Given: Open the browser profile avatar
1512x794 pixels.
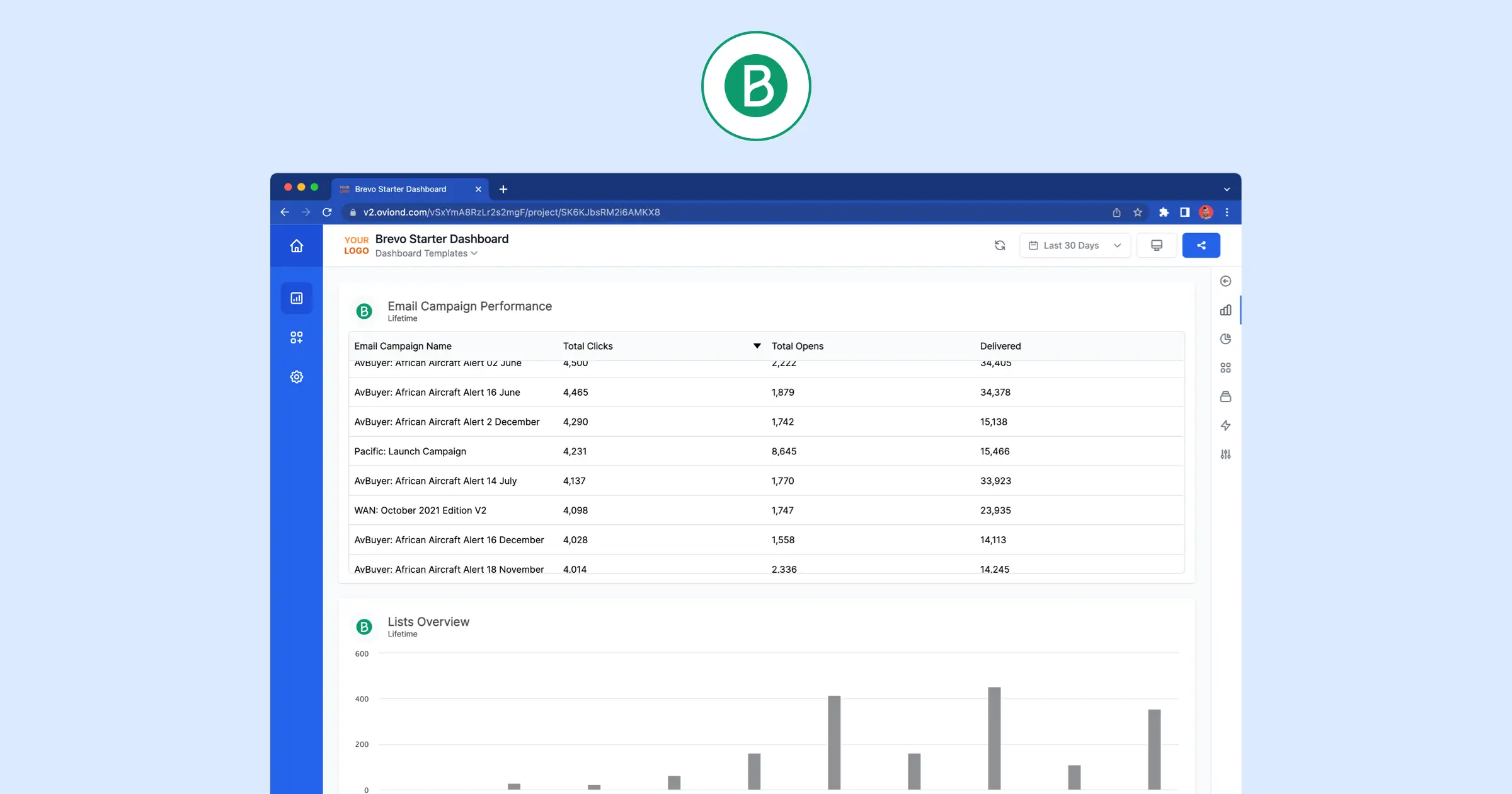Looking at the screenshot, I should tap(1206, 212).
